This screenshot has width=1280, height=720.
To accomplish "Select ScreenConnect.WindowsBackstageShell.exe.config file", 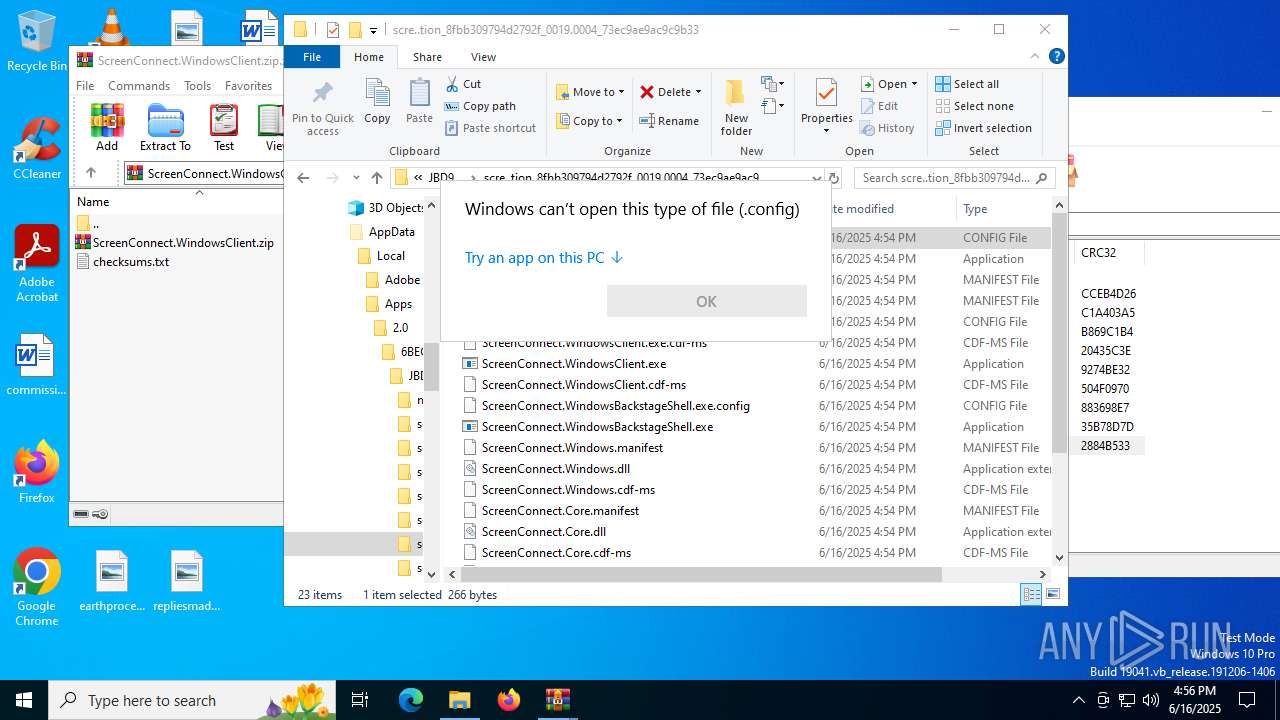I will [615, 406].
